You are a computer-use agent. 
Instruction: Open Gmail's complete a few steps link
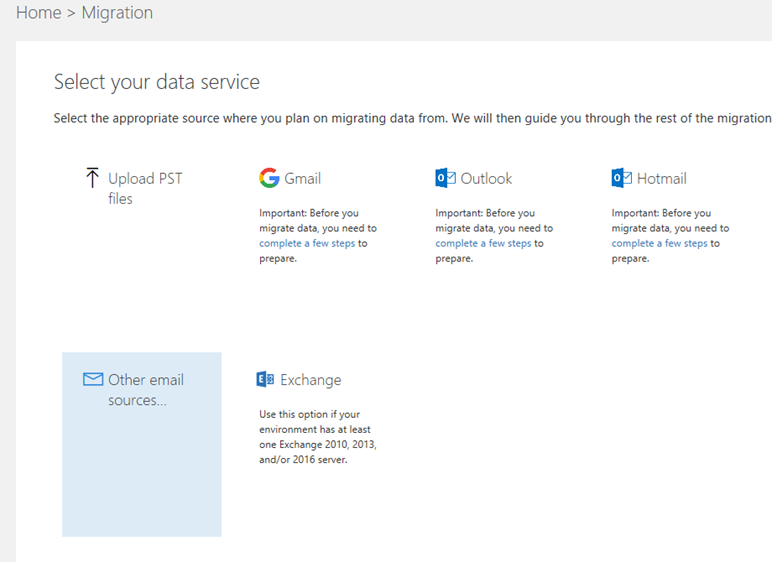coord(307,243)
